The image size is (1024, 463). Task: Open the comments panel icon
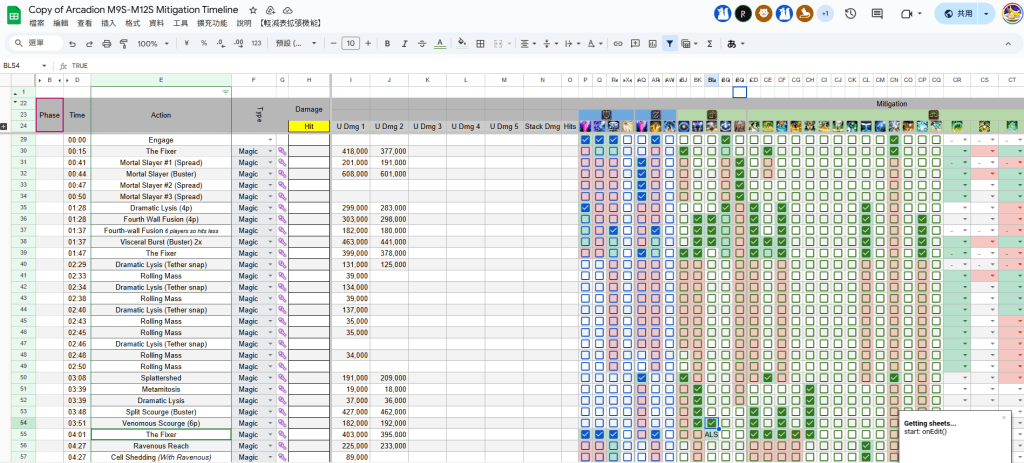pos(877,14)
